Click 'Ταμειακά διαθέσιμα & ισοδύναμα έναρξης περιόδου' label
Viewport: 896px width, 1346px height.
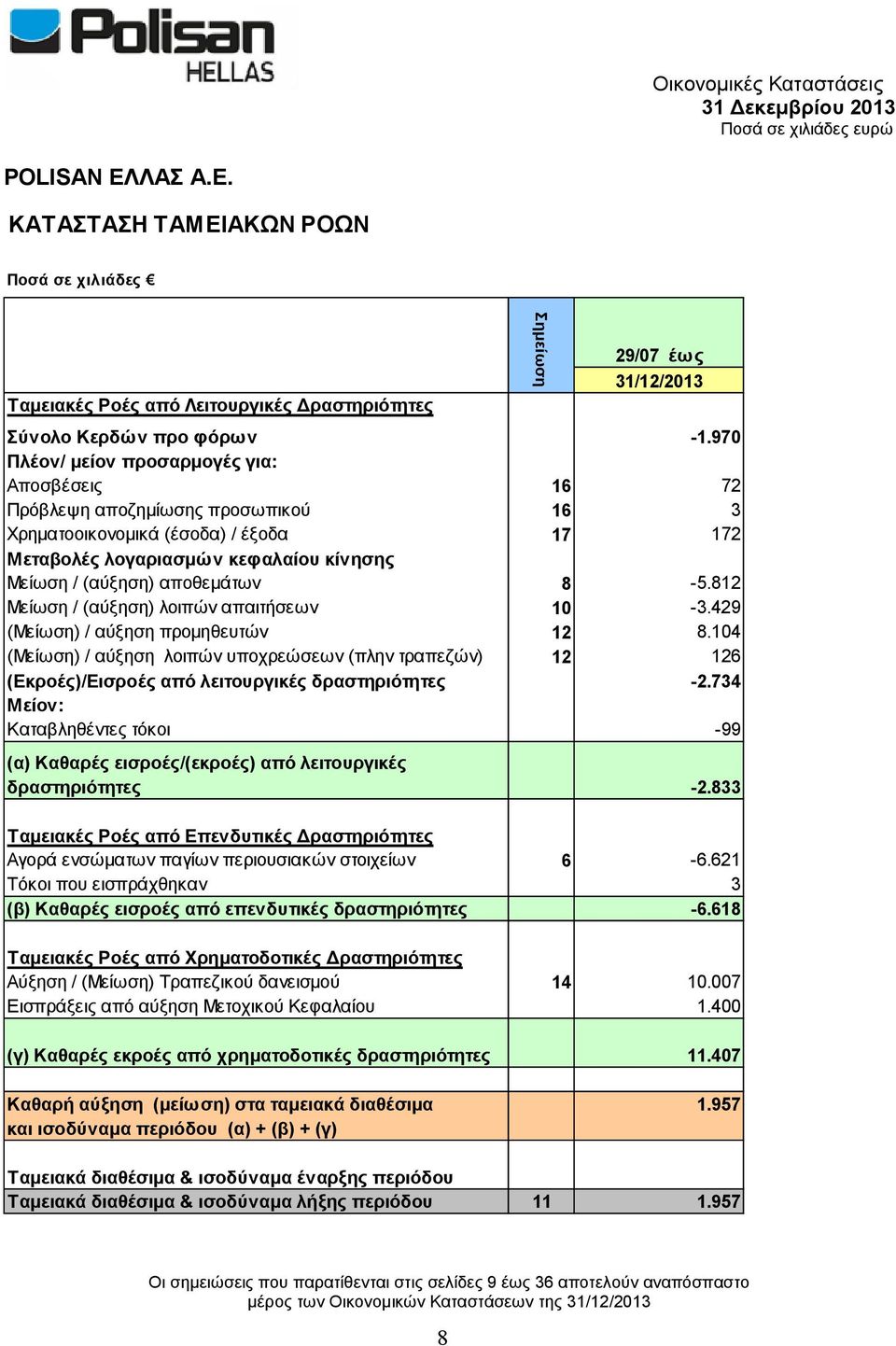[x=231, y=1177]
